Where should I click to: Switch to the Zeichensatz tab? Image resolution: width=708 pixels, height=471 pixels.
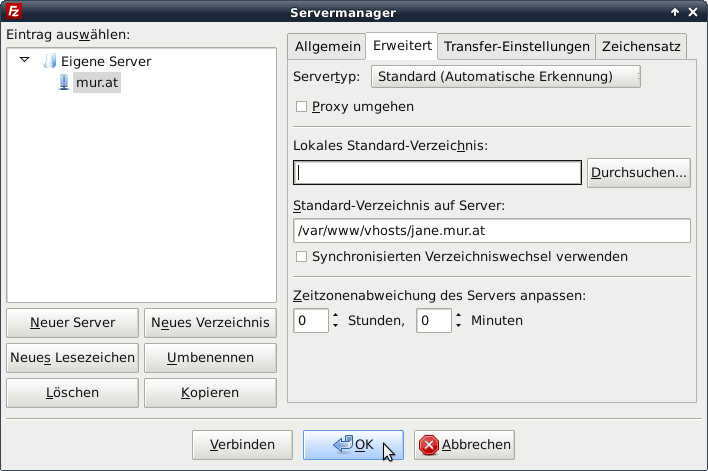641,46
